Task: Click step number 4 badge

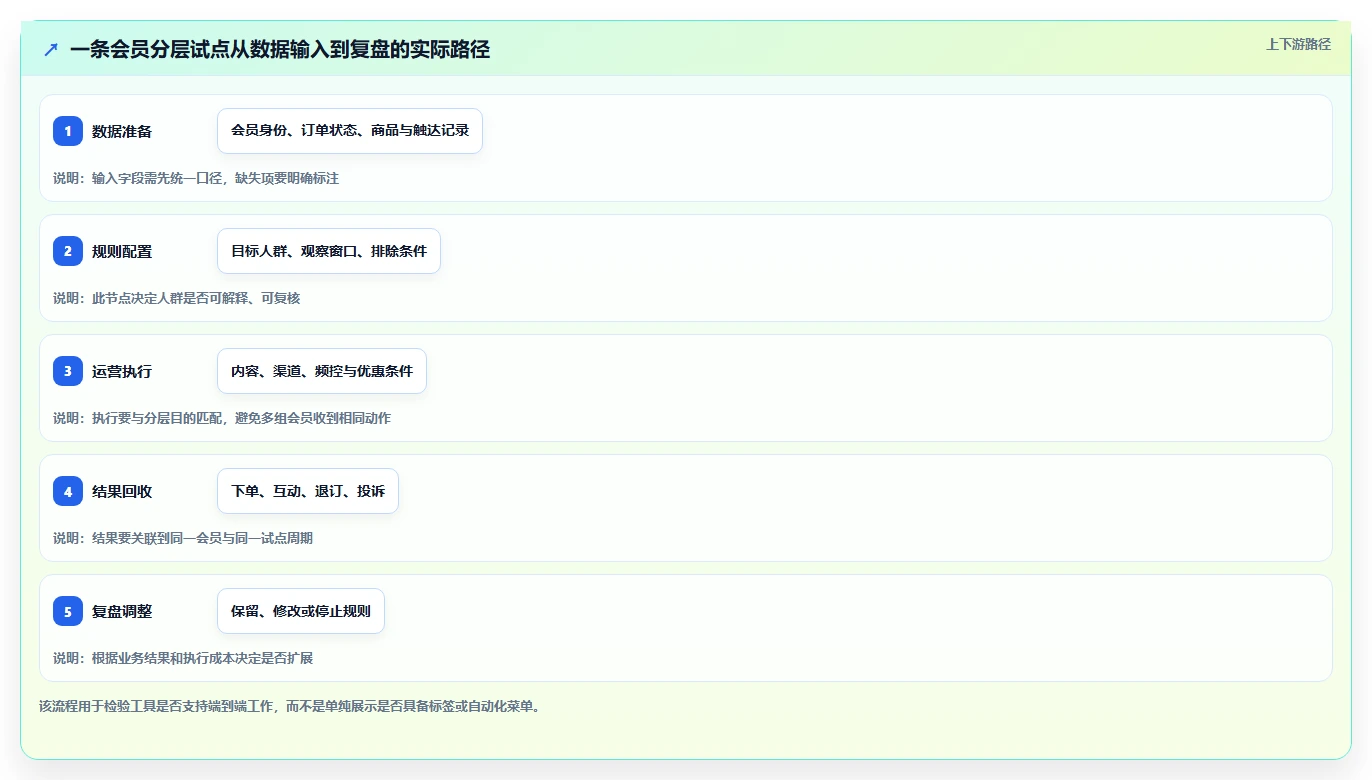Action: click(x=68, y=491)
